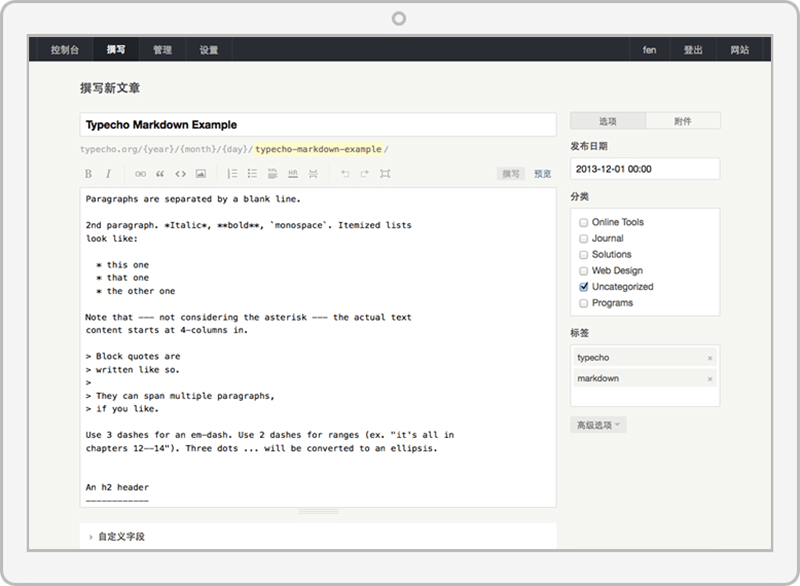
Task: Open the 设置 navigation menu
Action: pyautogui.click(x=209, y=49)
